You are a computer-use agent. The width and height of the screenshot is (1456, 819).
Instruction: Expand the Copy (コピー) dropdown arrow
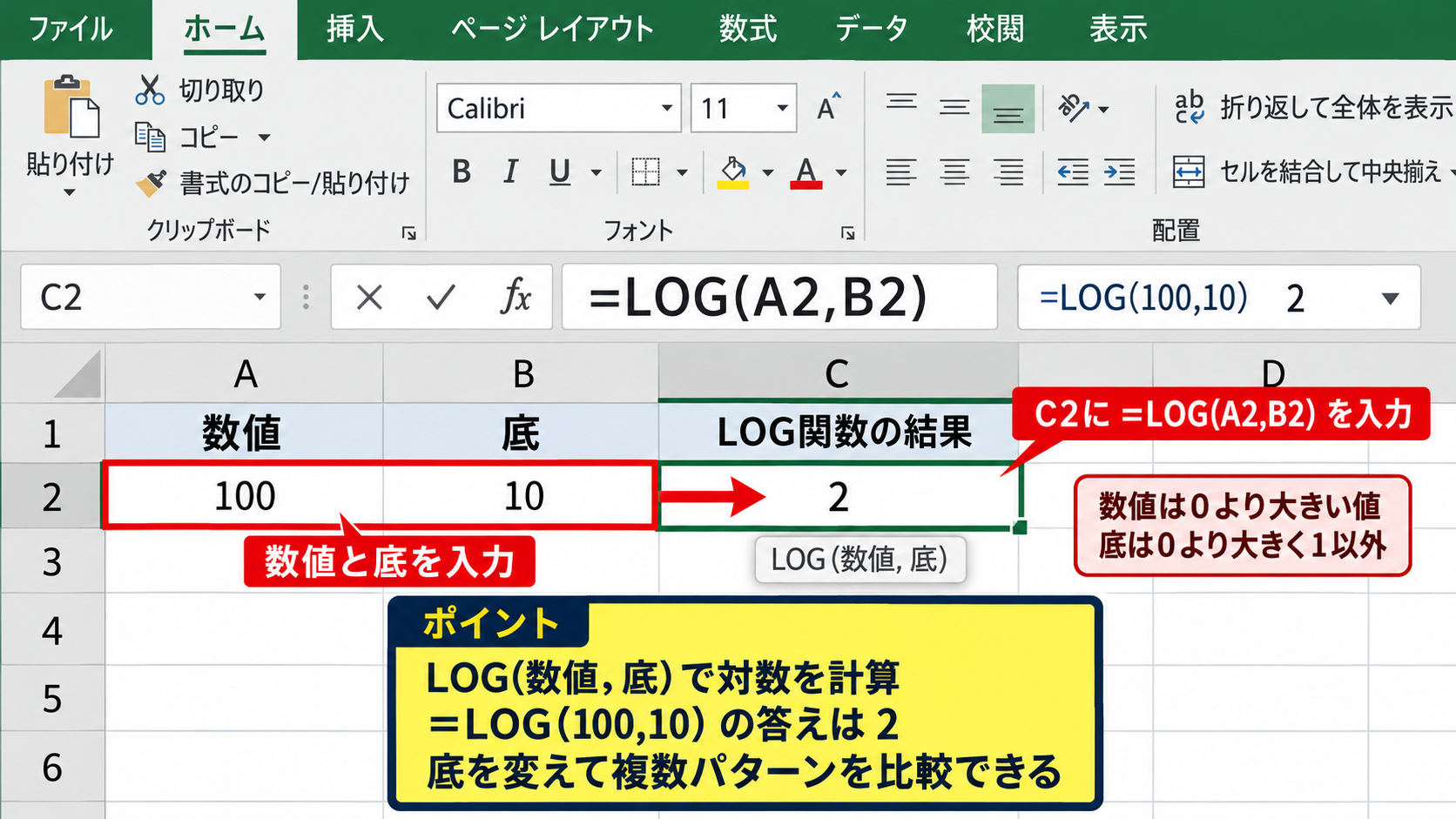[264, 138]
